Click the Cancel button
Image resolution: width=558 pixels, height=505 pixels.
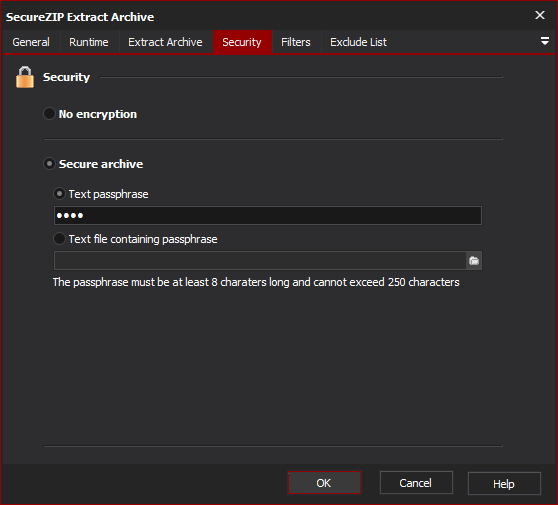coord(416,483)
